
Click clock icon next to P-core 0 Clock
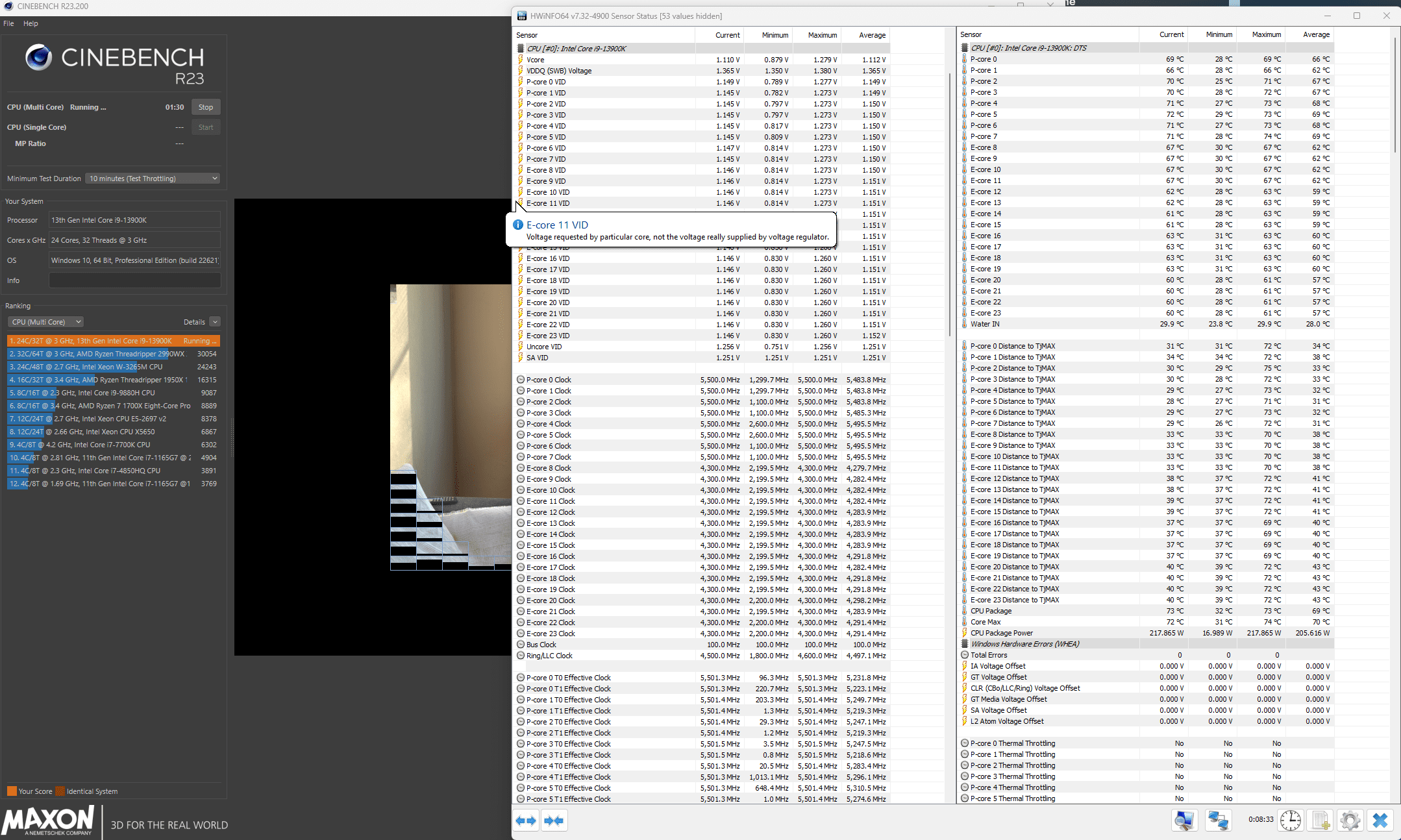point(520,380)
